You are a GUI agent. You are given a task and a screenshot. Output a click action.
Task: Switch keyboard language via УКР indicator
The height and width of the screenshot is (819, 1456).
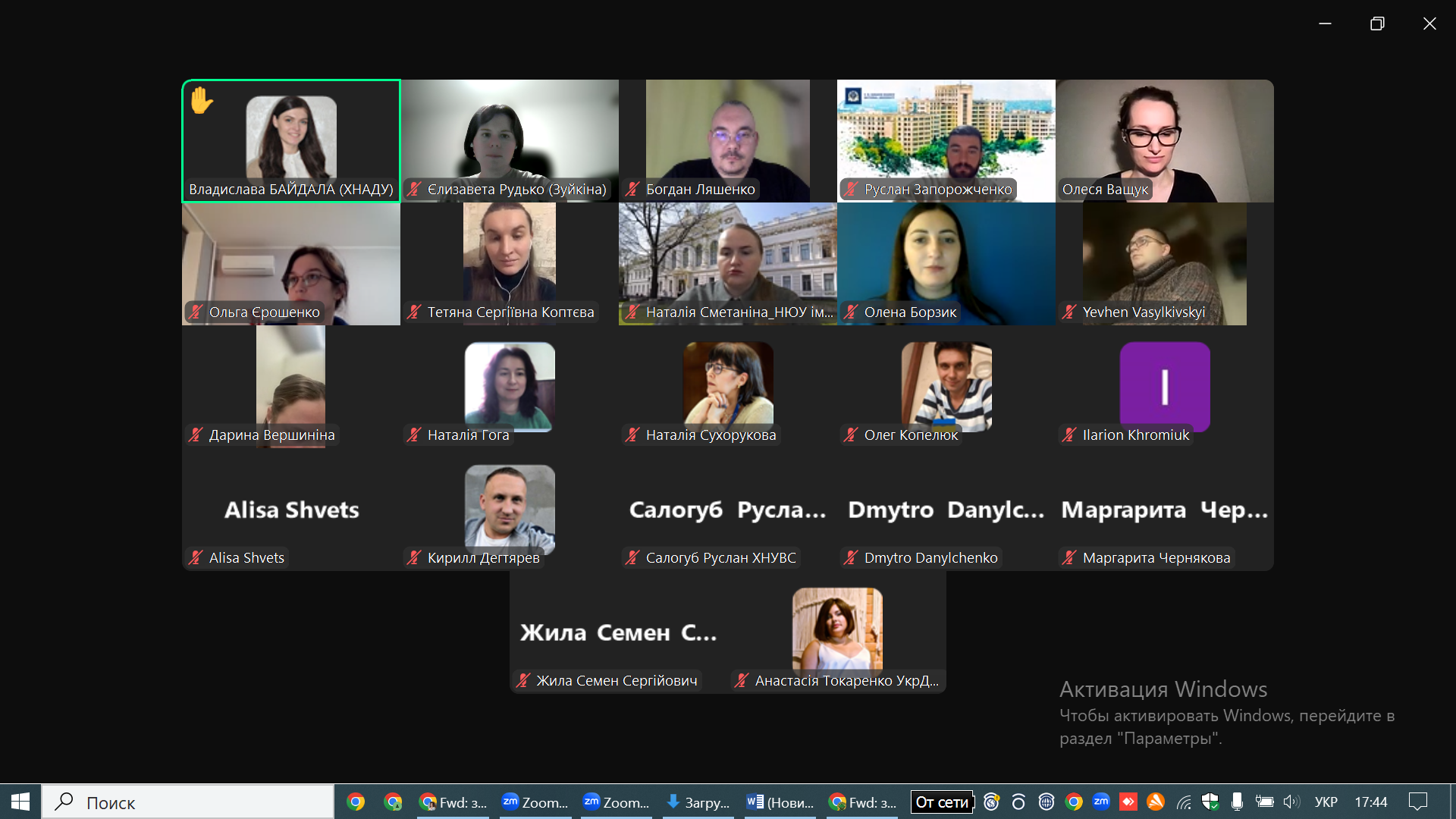(x=1326, y=802)
